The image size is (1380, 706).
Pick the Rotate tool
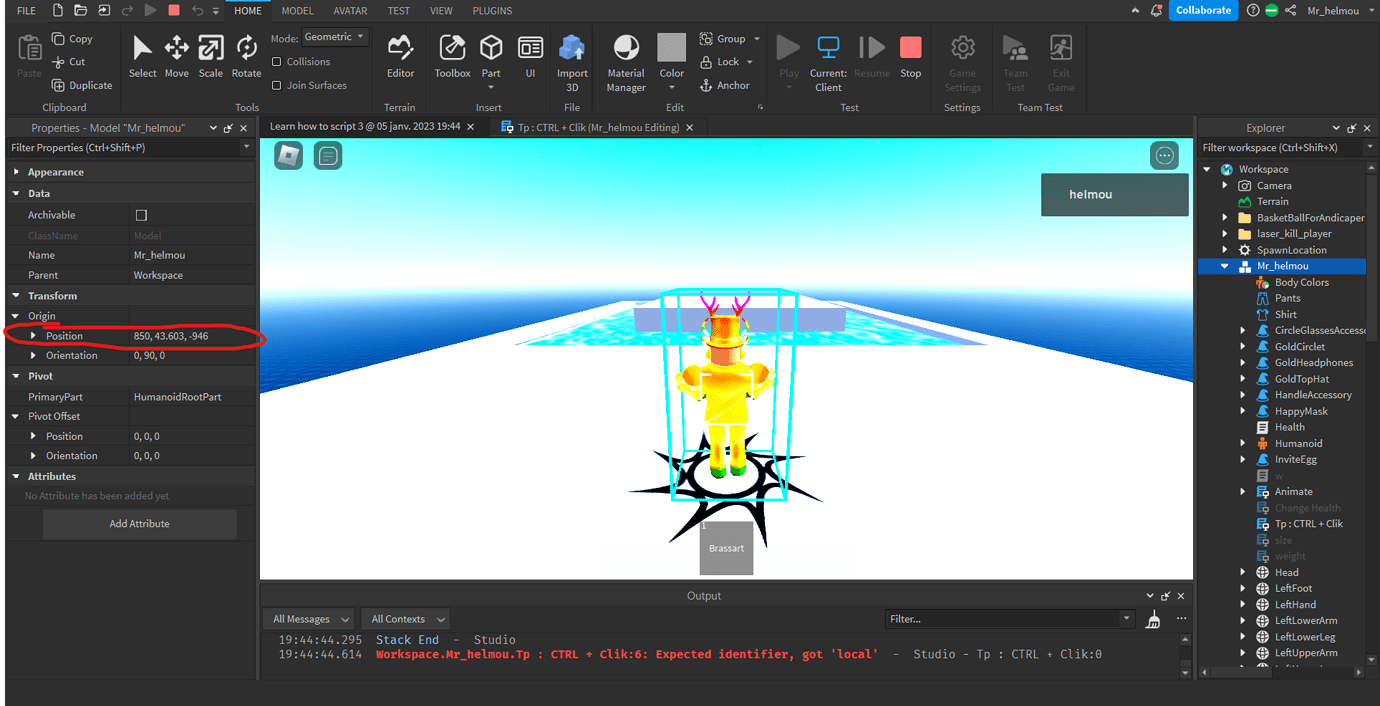(246, 56)
